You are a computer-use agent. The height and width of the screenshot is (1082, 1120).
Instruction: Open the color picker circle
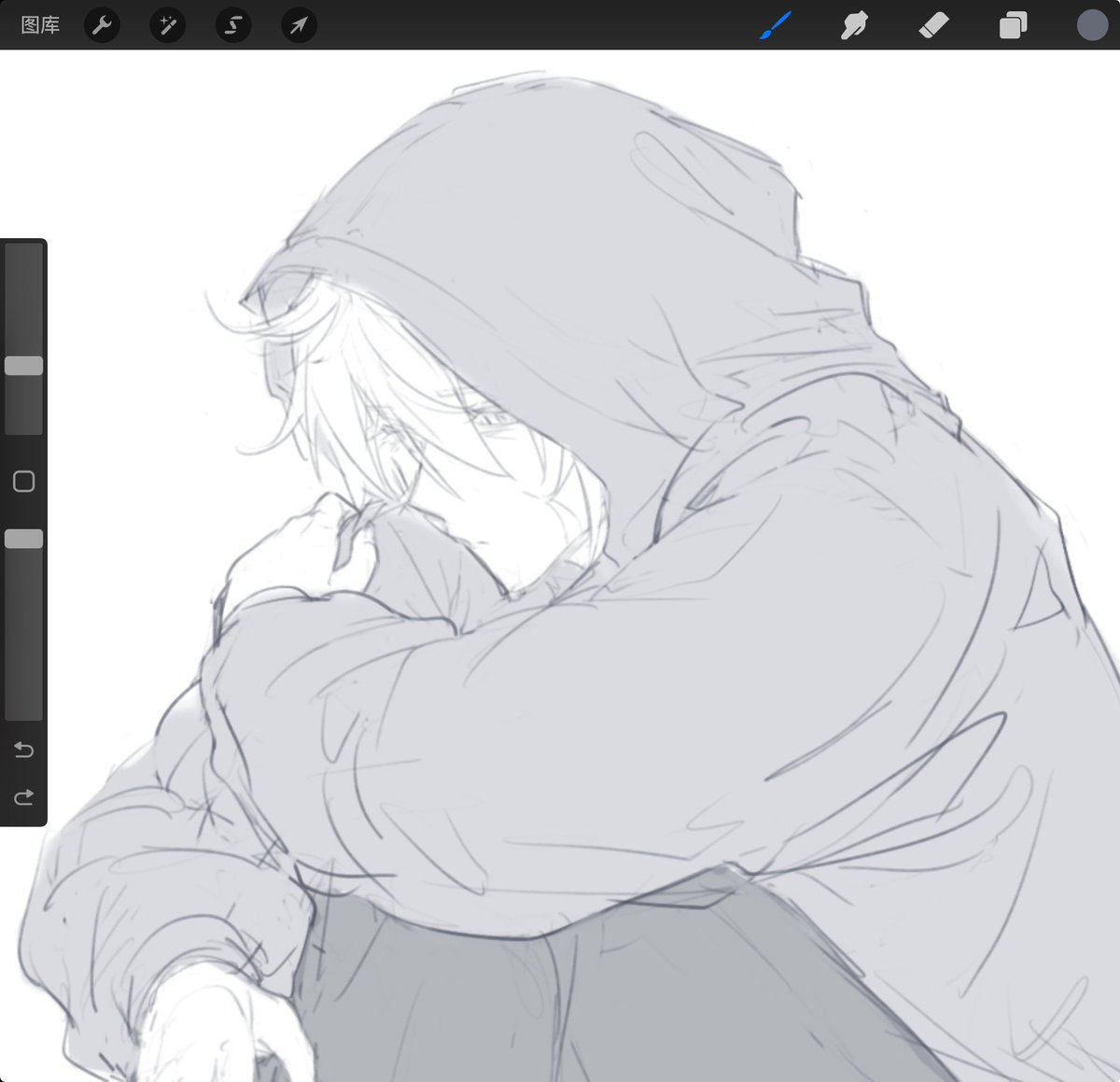pos(1092,25)
